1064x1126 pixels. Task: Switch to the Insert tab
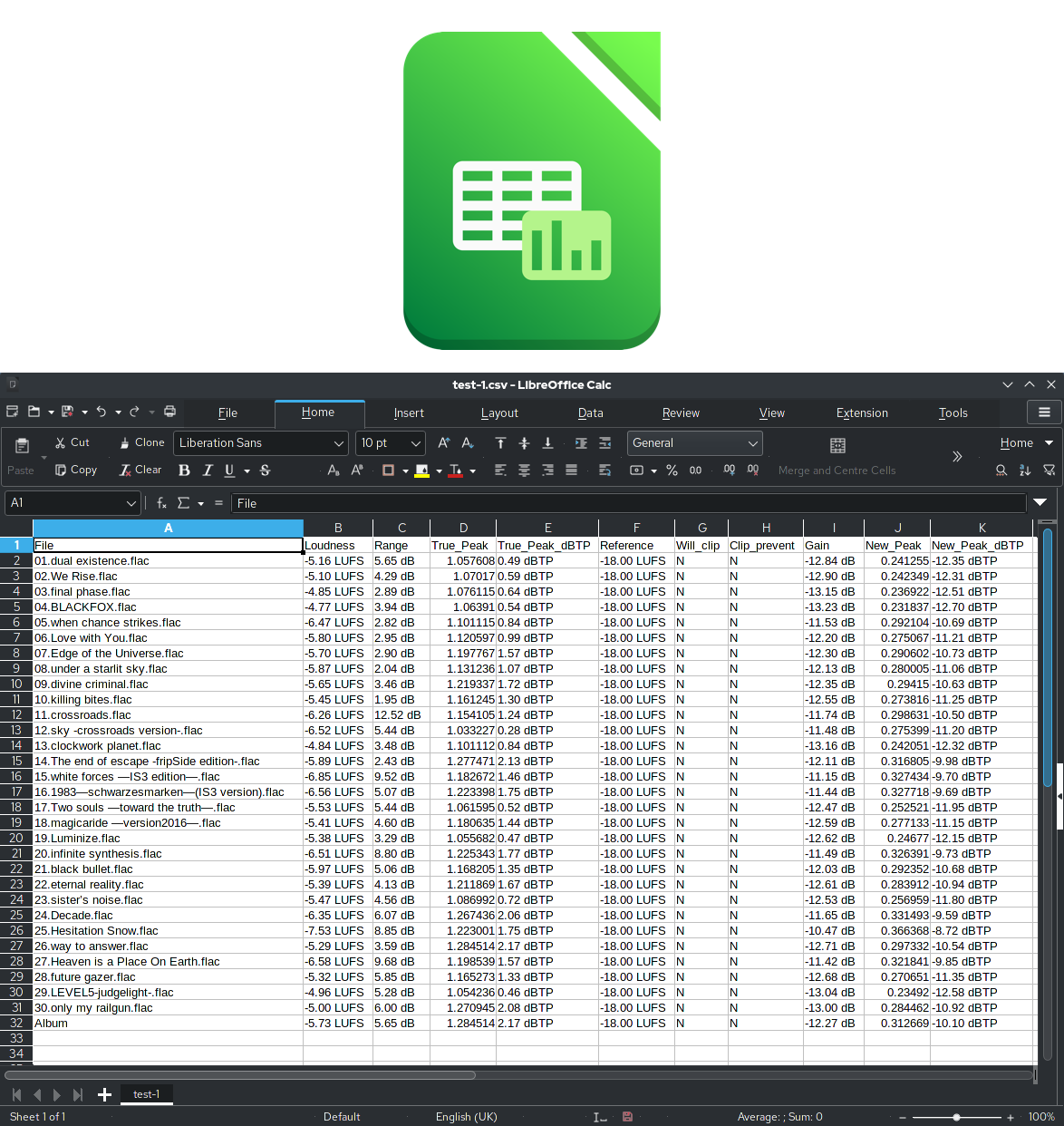point(409,413)
